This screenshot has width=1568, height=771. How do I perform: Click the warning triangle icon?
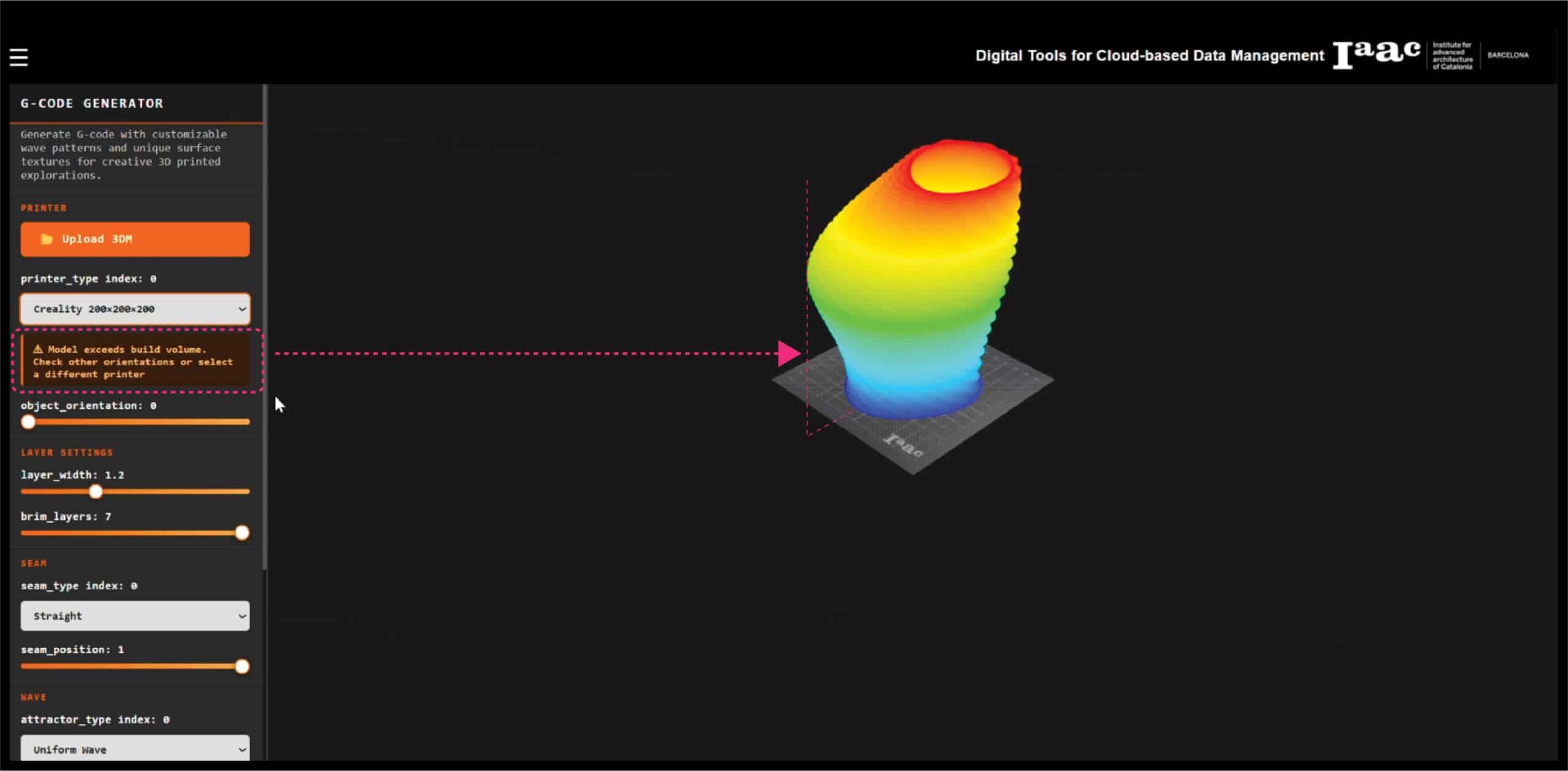[38, 349]
